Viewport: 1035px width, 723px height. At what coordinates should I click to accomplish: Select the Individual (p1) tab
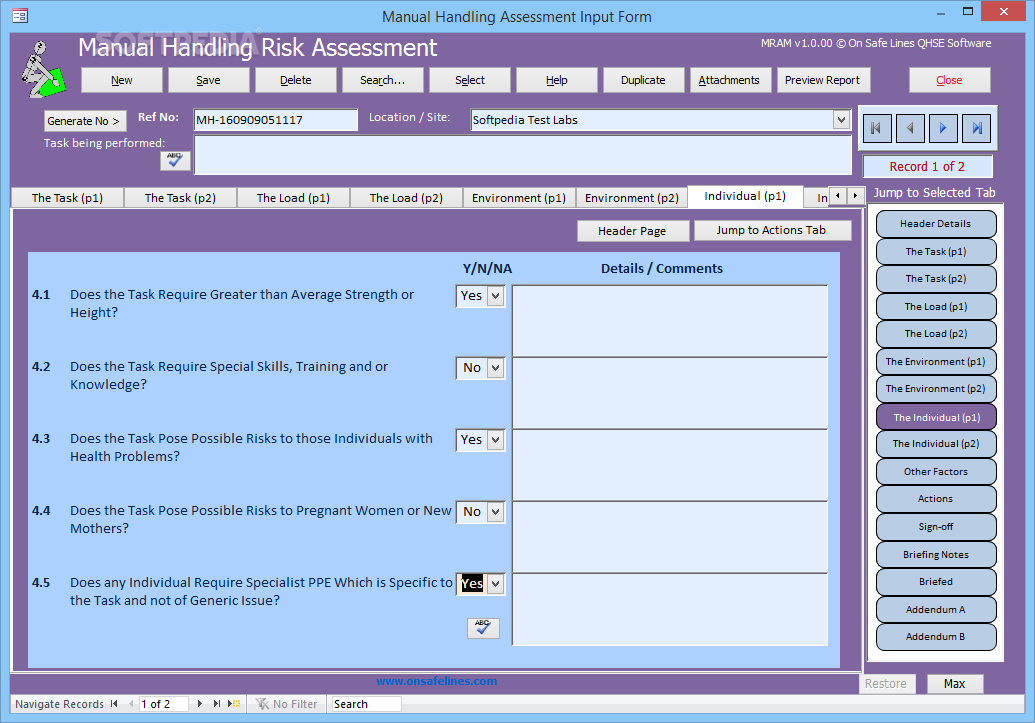(x=745, y=196)
